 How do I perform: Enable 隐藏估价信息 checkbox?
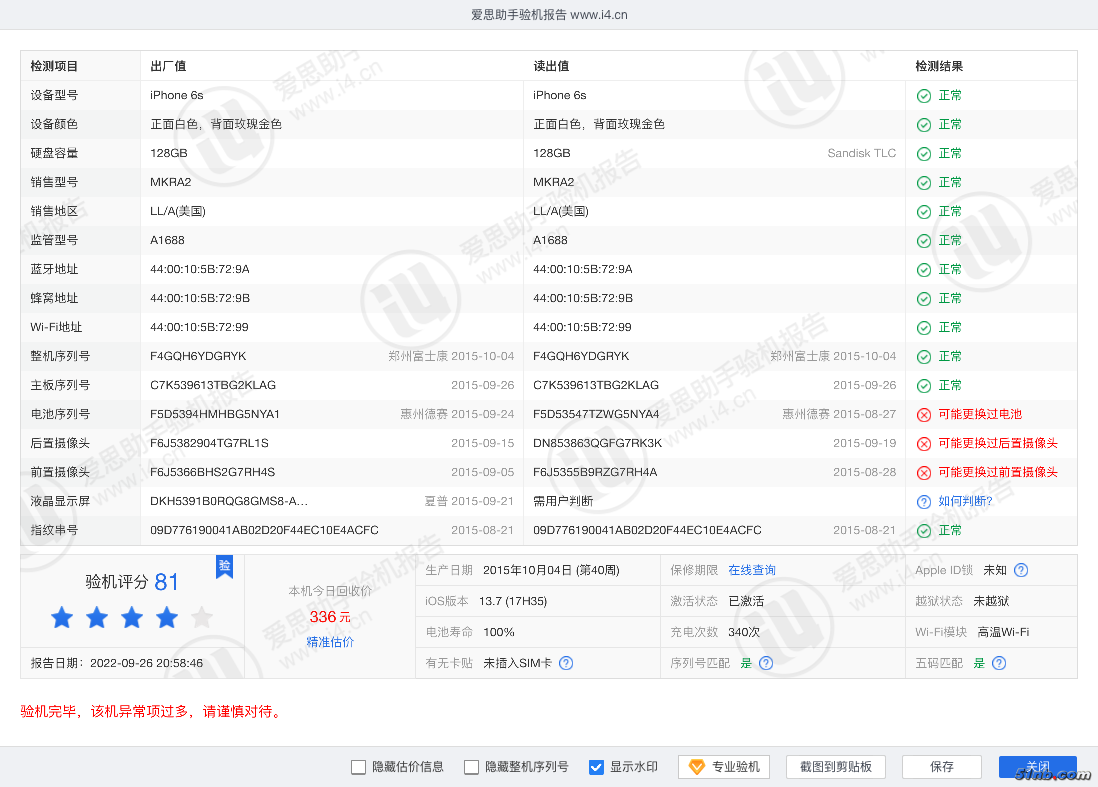coord(359,767)
